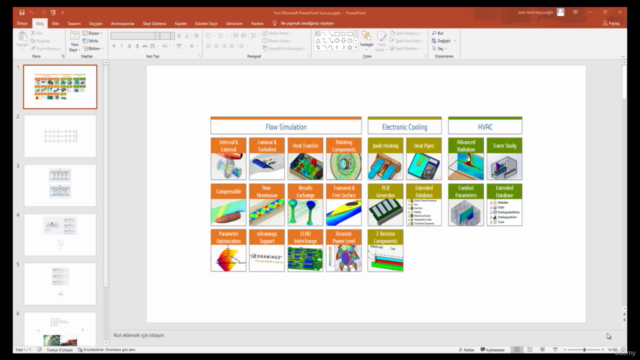Switch to the Geçişler ribbon tab

click(96, 24)
